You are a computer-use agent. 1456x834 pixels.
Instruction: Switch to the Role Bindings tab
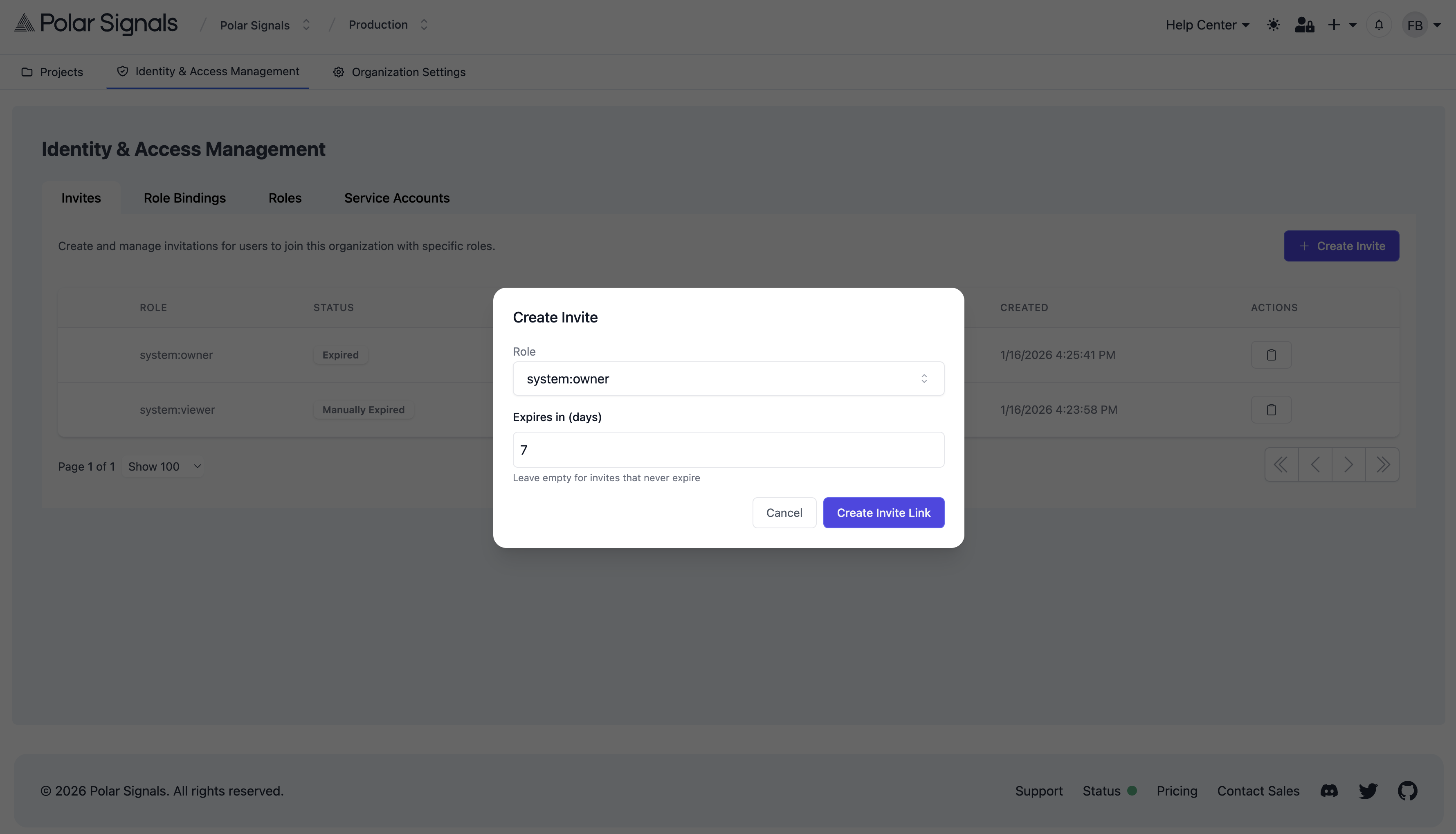[184, 198]
